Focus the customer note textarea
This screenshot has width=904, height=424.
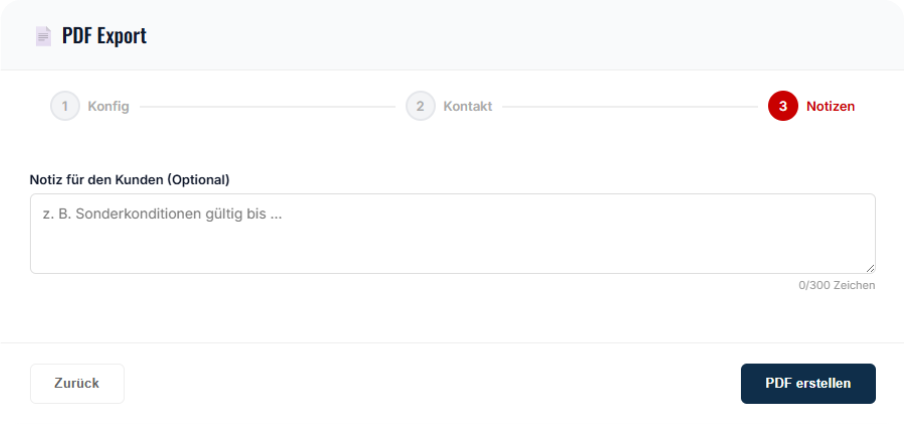[x=452, y=245]
